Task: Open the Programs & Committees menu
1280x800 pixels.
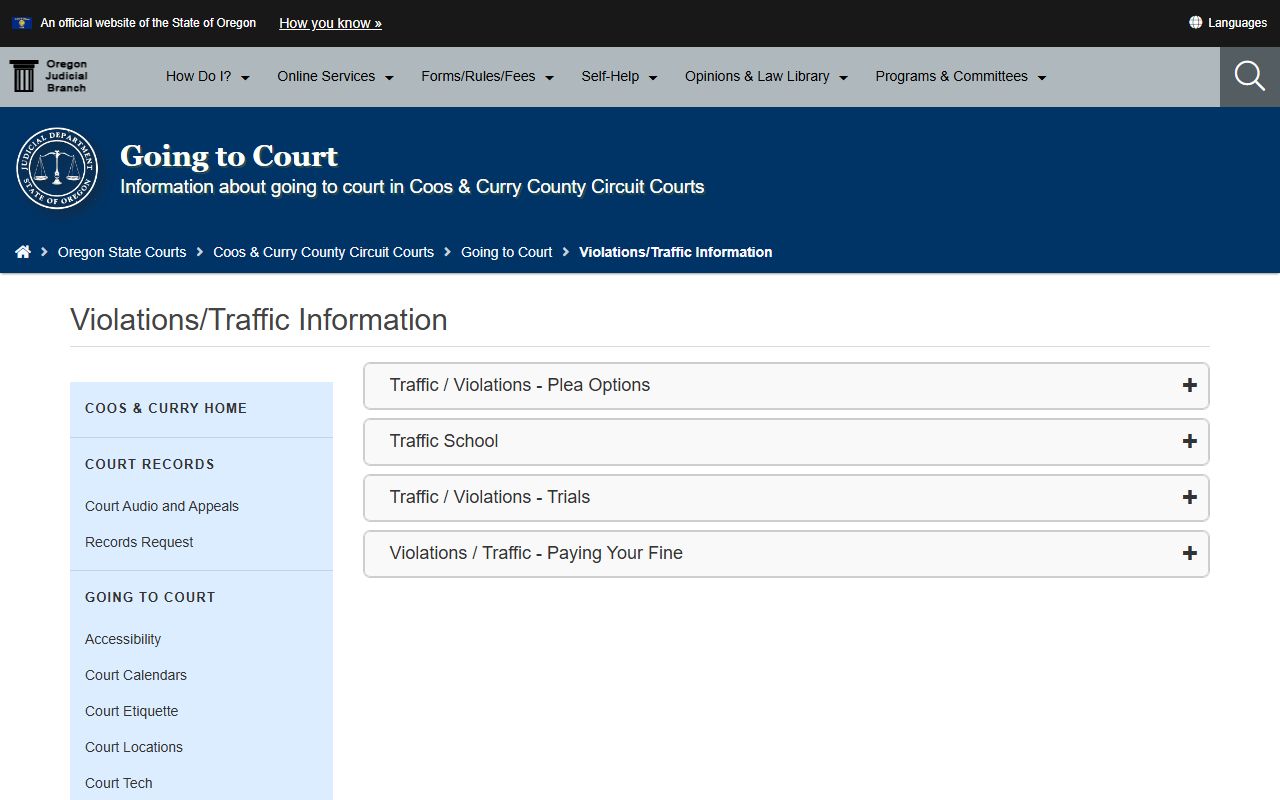Action: point(961,76)
